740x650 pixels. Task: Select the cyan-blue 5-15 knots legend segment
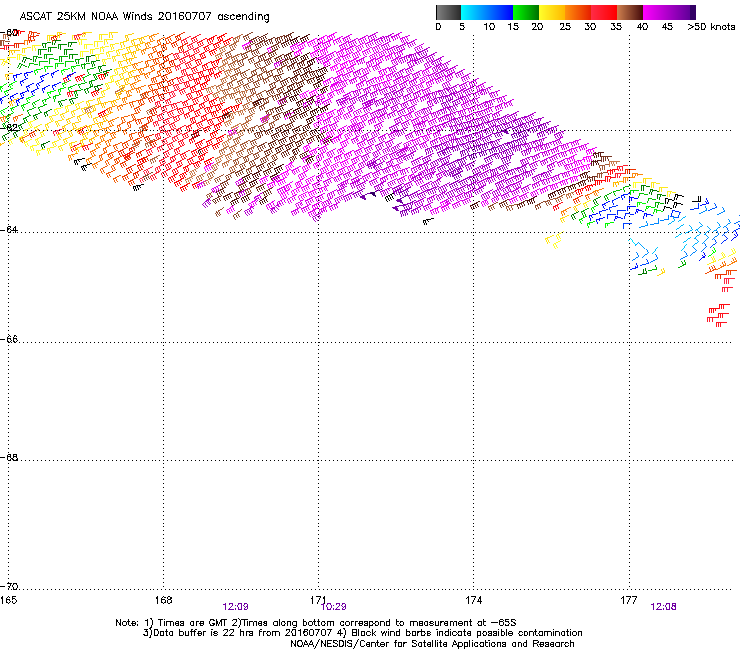click(487, 12)
